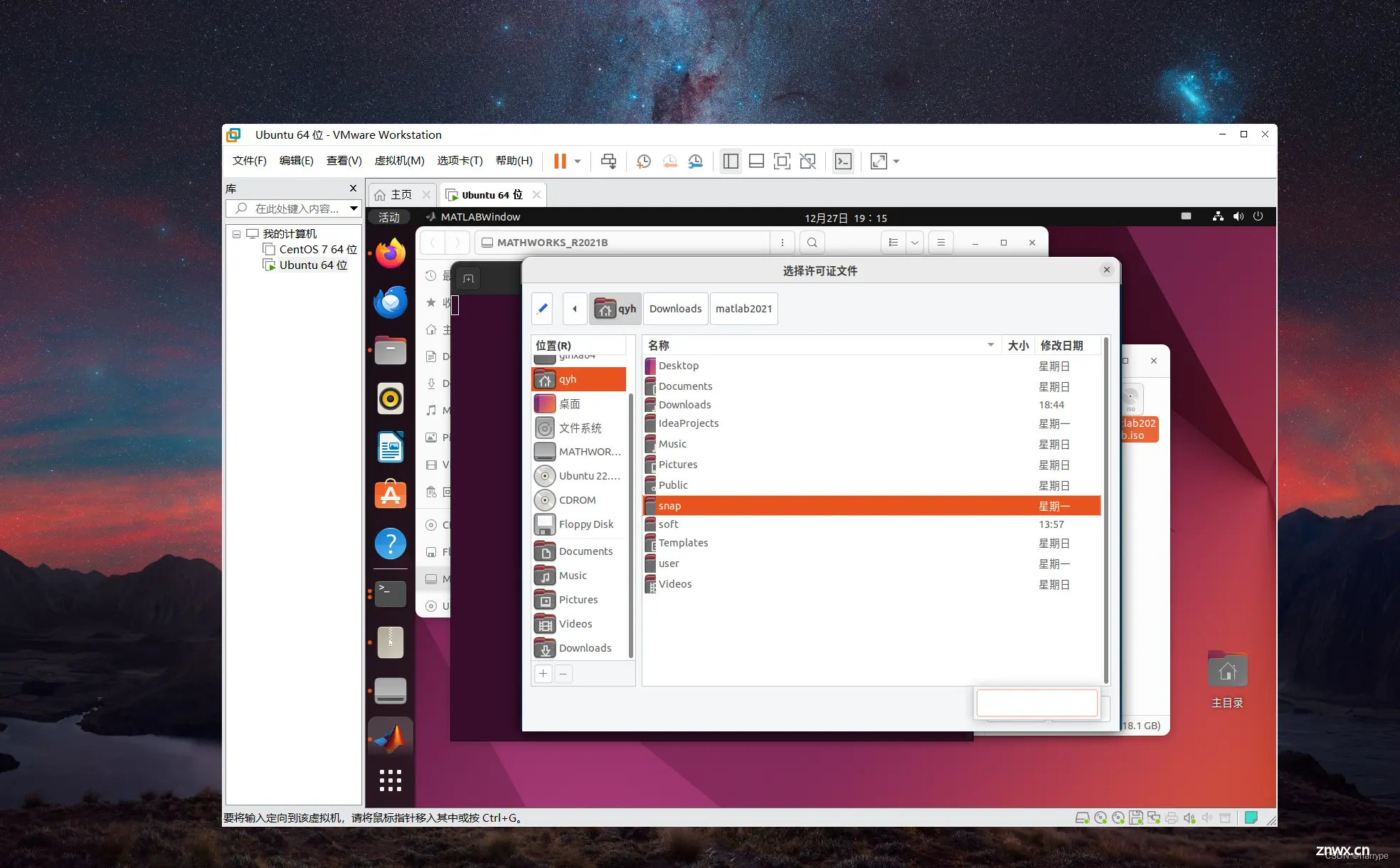Screen dimensions: 1400x868
Task: Click the stretch guest display icon
Action: pos(879,162)
